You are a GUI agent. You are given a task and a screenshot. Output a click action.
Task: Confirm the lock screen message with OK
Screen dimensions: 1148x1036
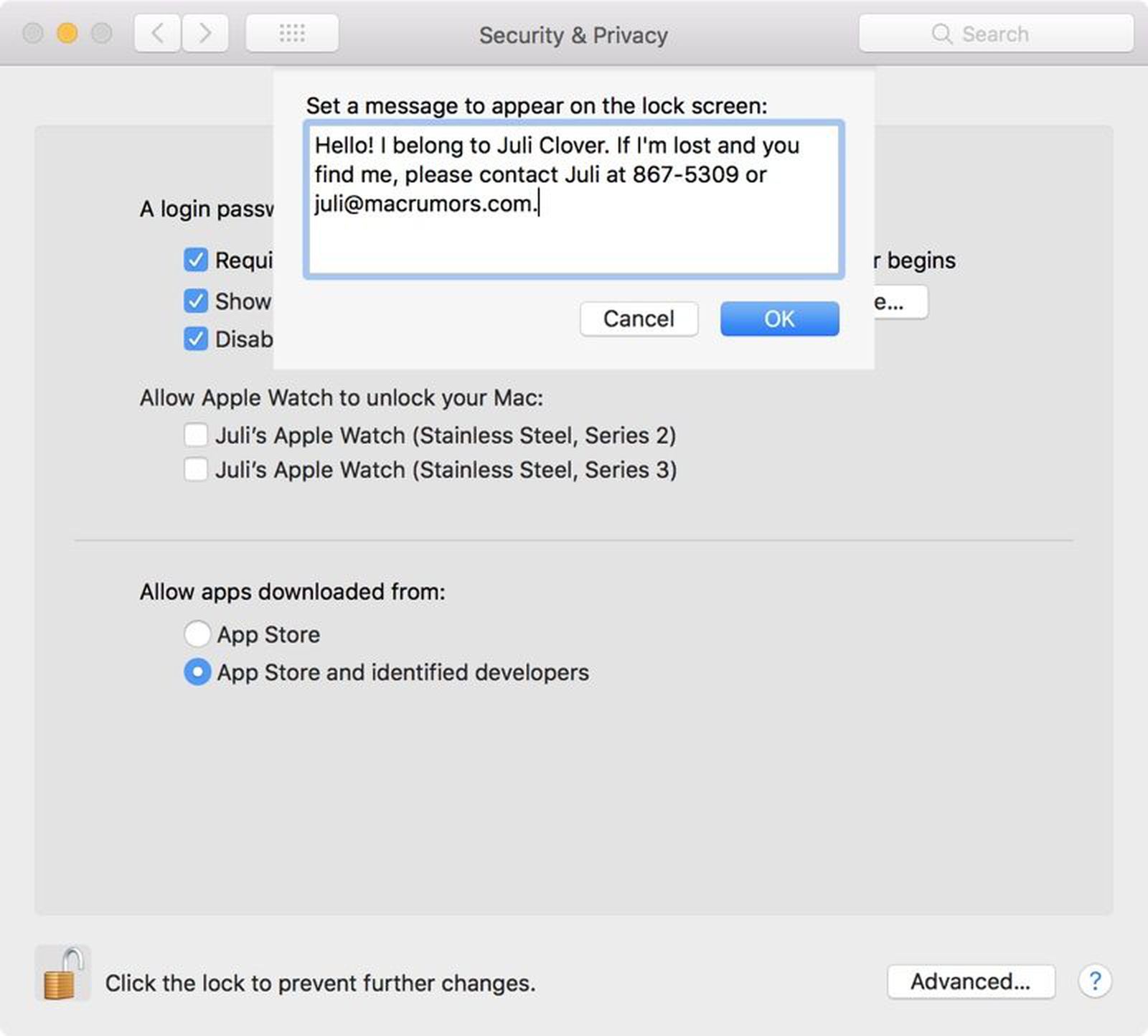[x=778, y=319]
